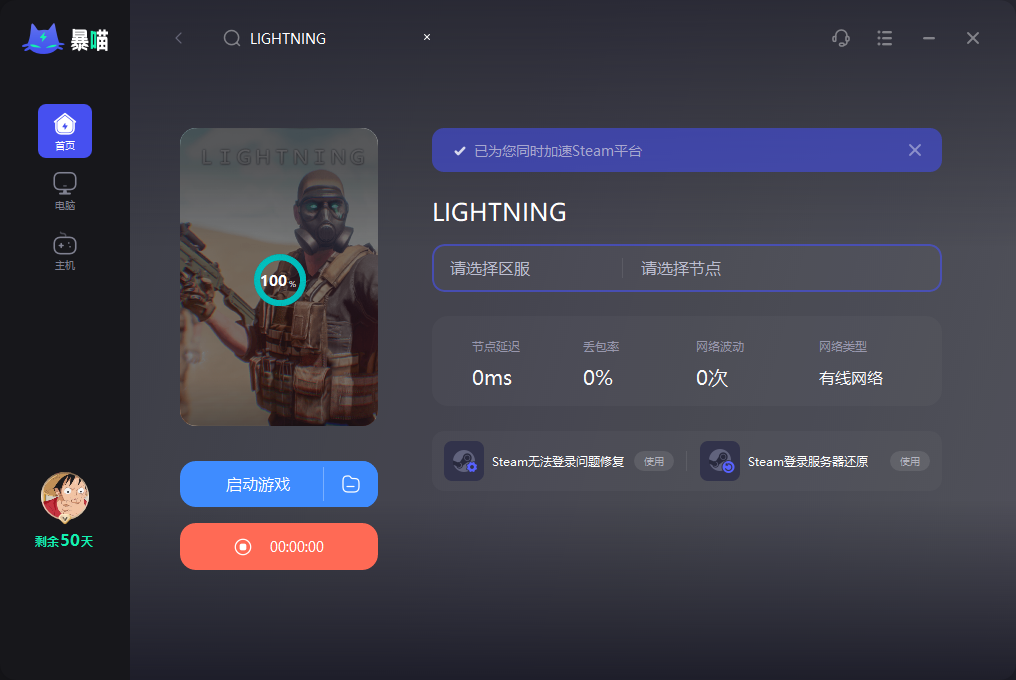This screenshot has width=1016, height=680.
Task: Open the 请选择节点 node dropdown
Action: (781, 268)
